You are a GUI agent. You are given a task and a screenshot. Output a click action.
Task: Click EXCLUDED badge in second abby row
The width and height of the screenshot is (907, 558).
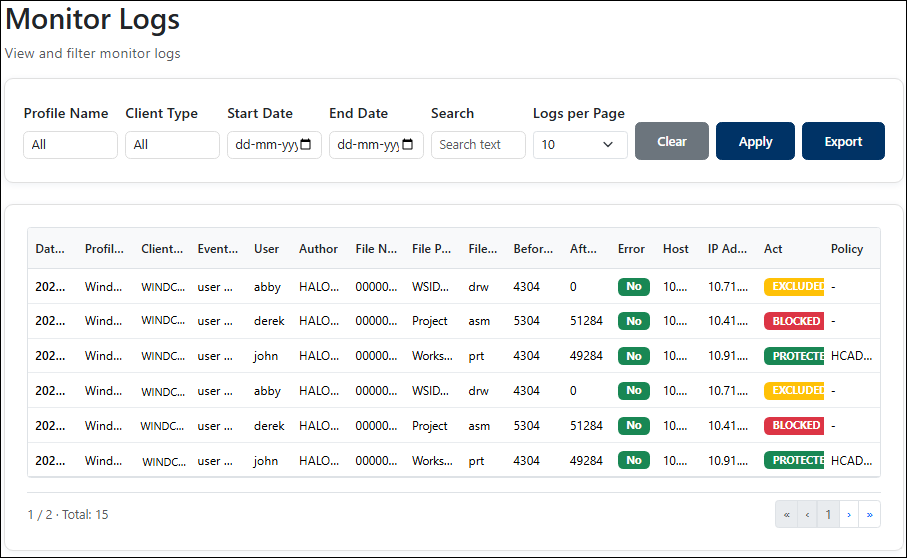tap(794, 390)
